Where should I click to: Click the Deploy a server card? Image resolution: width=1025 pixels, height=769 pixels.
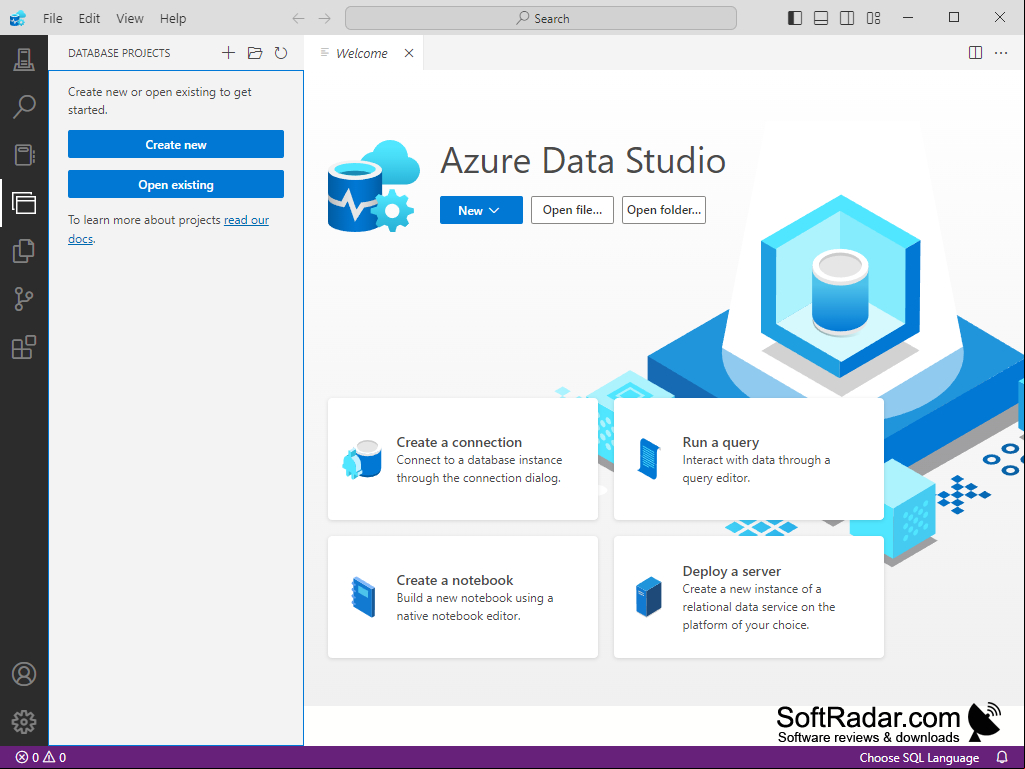tap(748, 597)
